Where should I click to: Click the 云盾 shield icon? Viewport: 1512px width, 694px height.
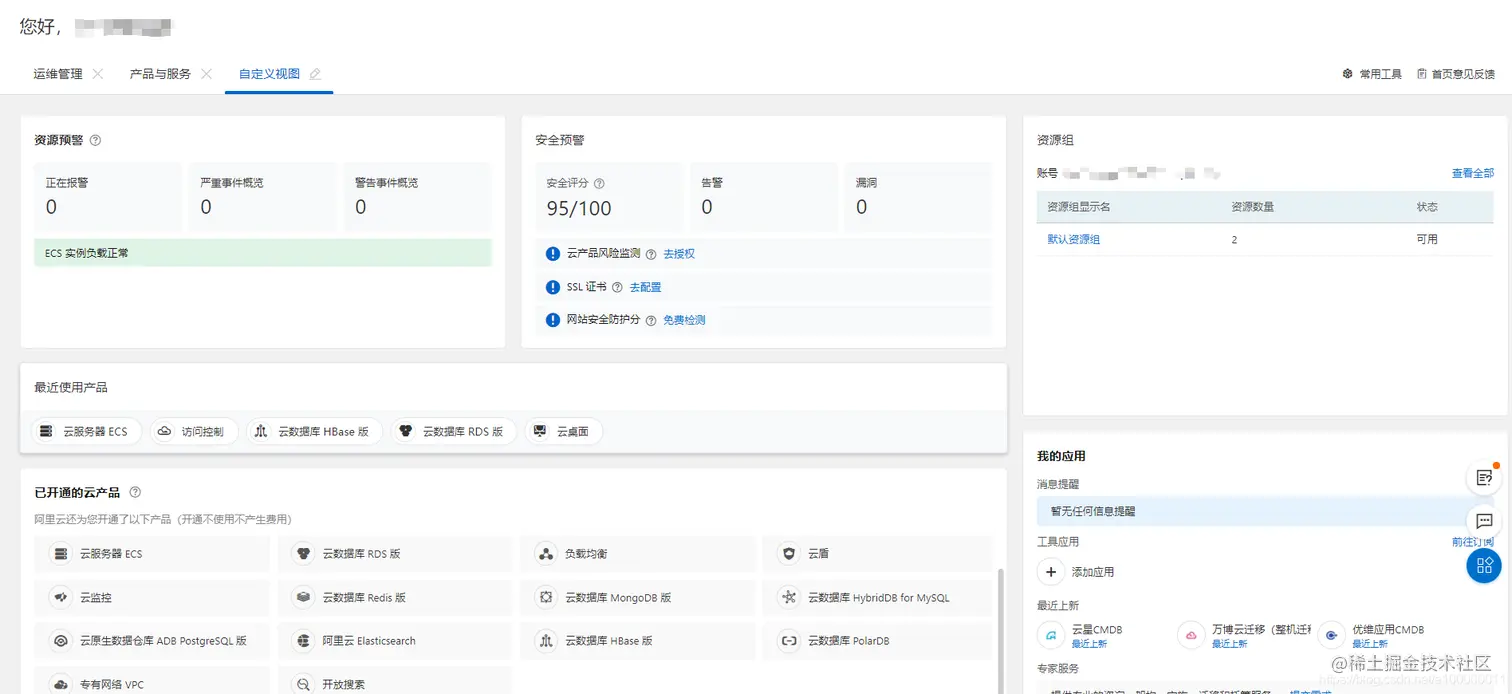787,553
